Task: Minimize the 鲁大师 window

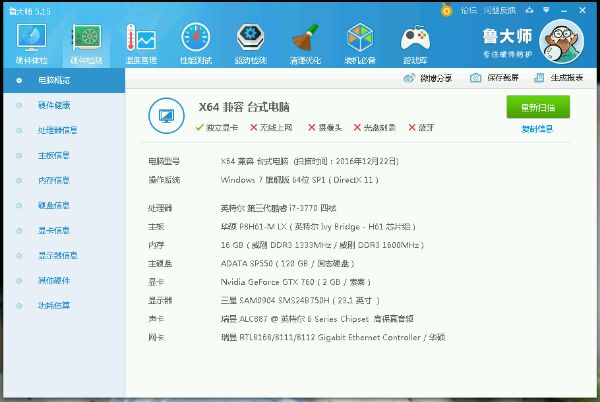Action: (x=564, y=11)
